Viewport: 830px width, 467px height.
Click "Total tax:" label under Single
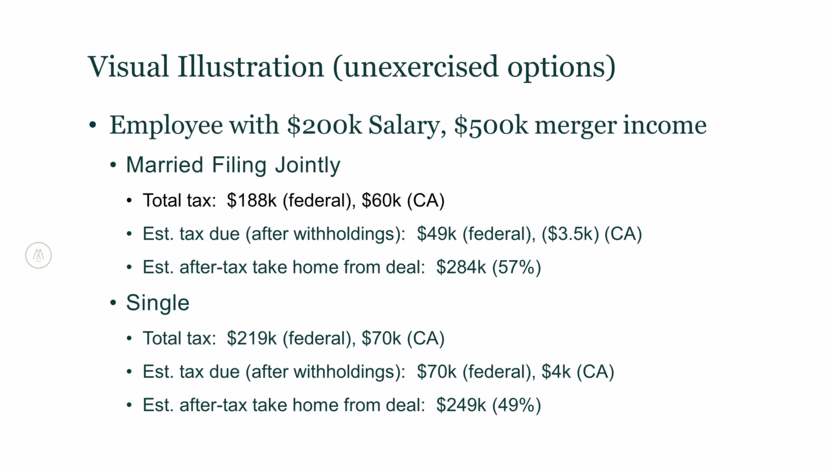coord(178,338)
